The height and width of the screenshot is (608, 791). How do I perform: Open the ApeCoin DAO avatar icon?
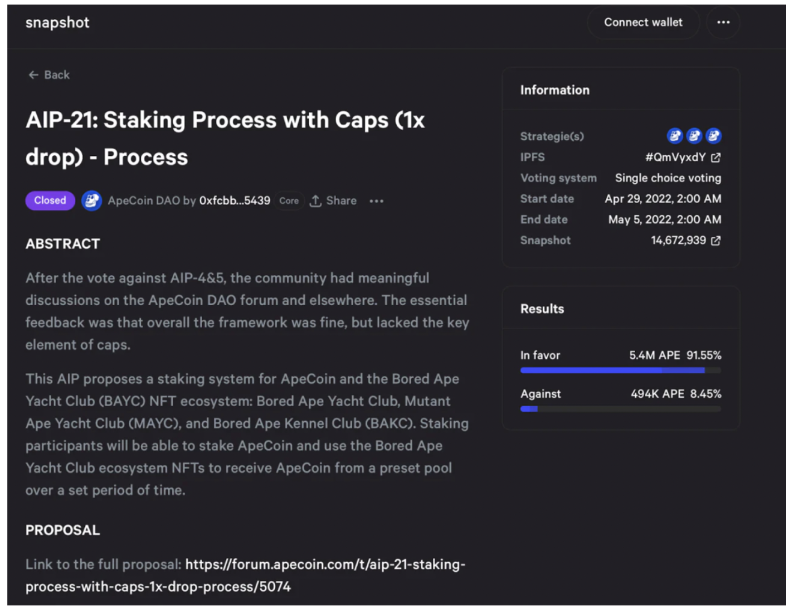pos(91,201)
